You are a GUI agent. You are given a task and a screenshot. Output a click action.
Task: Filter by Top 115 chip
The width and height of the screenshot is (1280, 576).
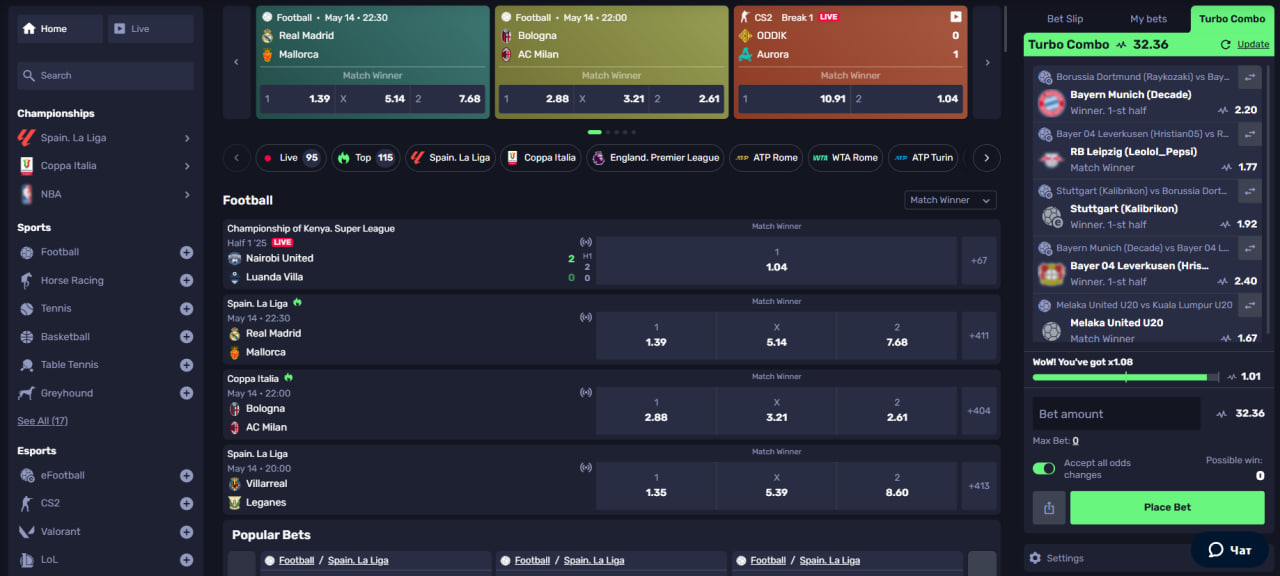(x=365, y=158)
